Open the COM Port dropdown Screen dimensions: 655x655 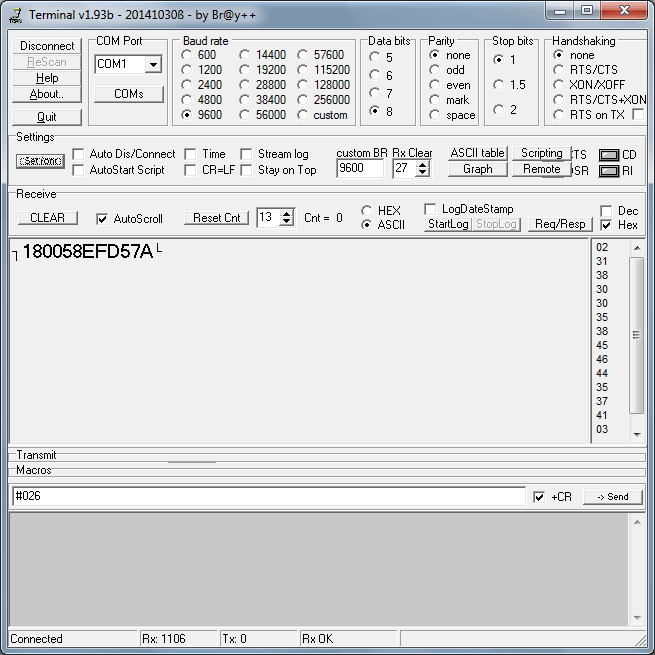tap(153, 64)
